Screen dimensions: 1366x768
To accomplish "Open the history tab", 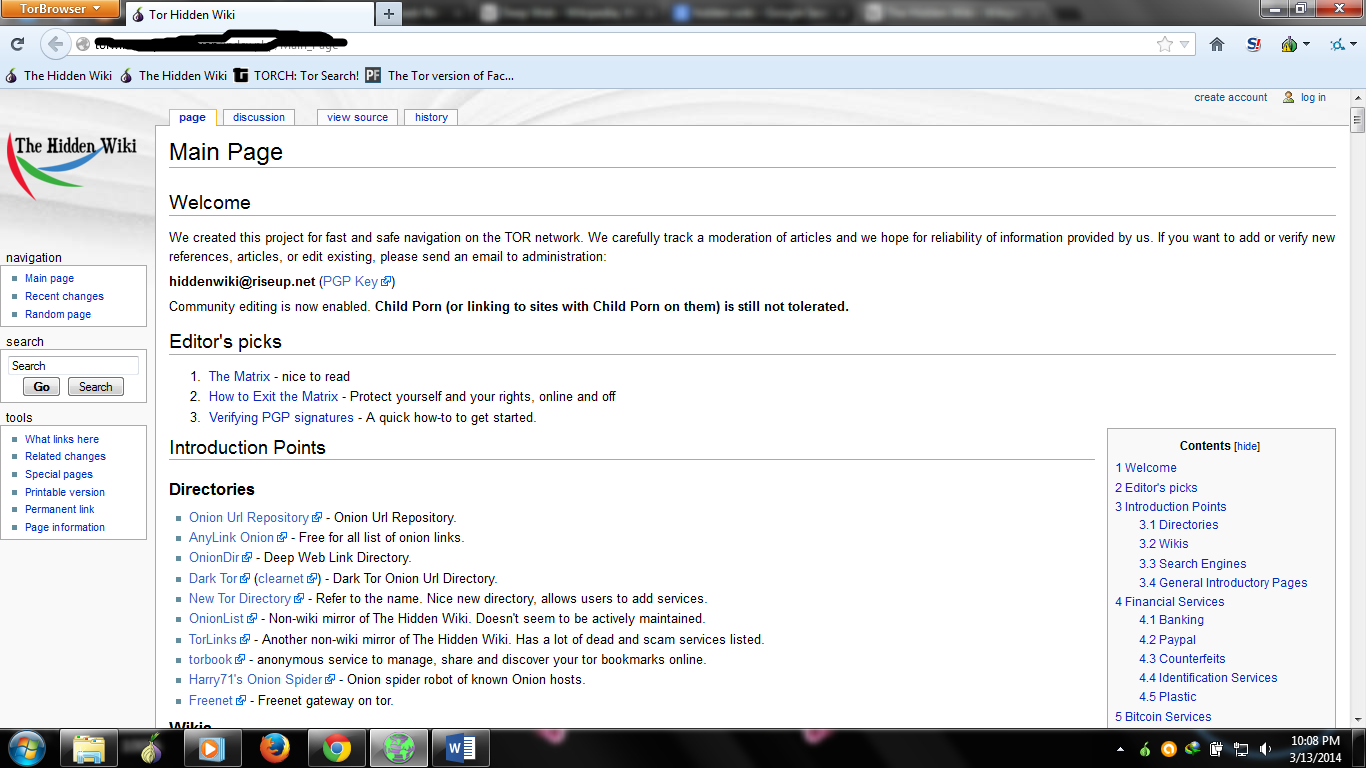I will [x=431, y=117].
